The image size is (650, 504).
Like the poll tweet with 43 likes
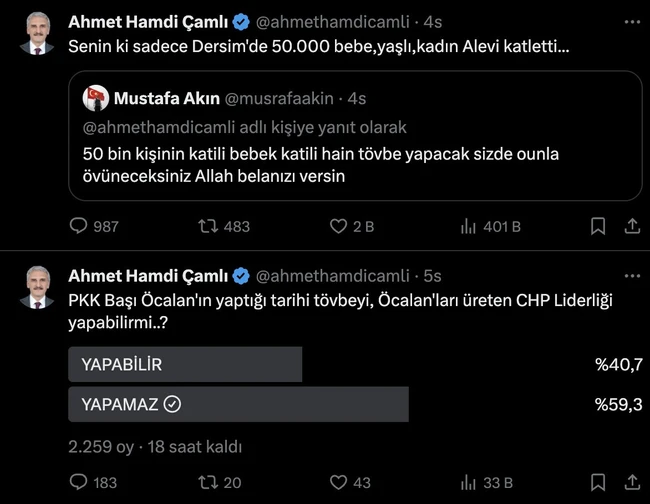point(338,483)
